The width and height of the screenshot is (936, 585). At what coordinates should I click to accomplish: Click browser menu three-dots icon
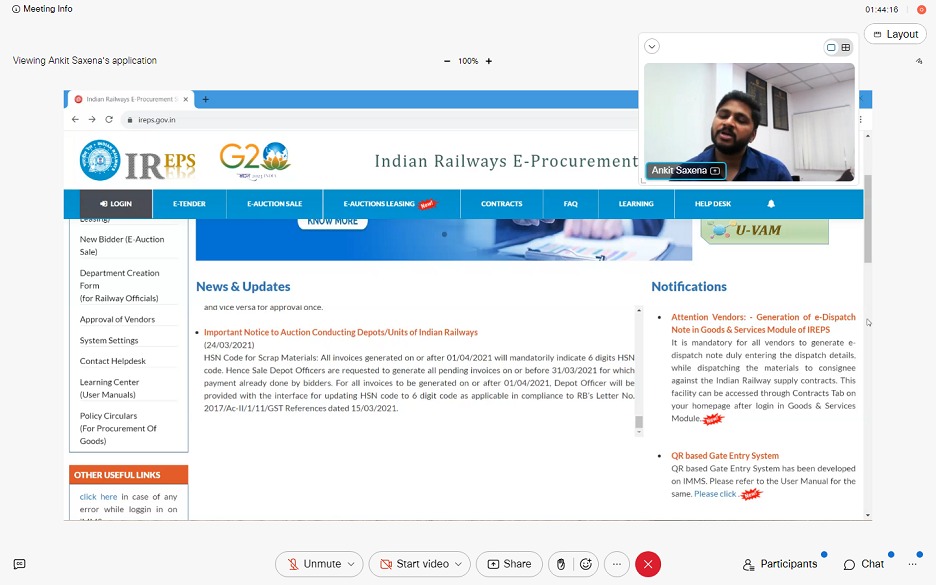pyautogui.click(x=860, y=119)
